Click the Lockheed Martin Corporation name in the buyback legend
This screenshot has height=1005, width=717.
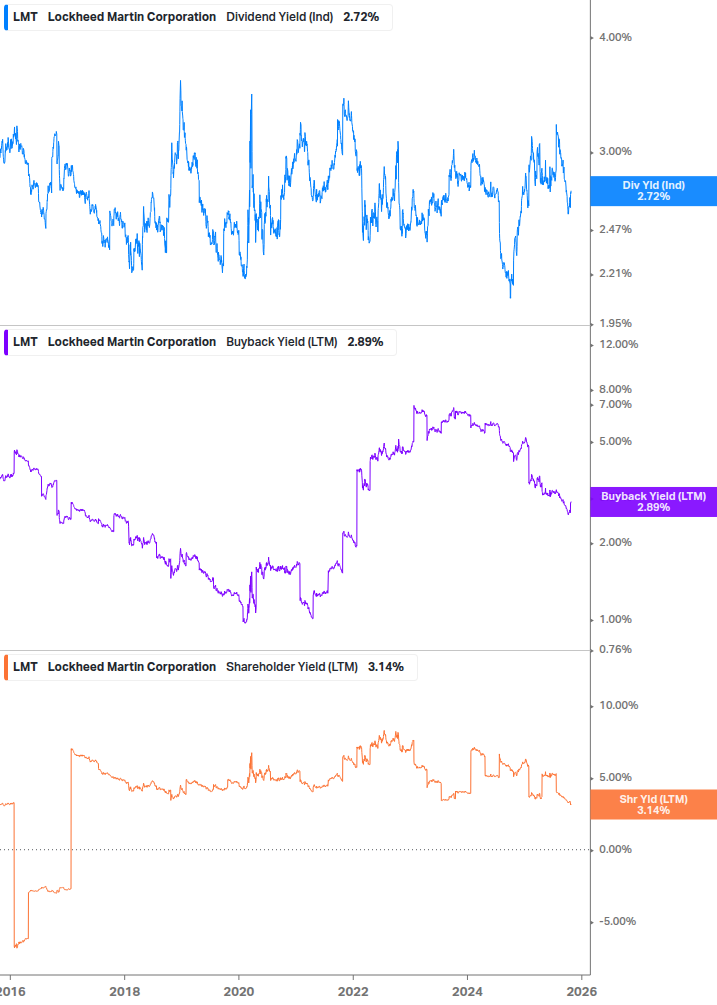pyautogui.click(x=131, y=342)
